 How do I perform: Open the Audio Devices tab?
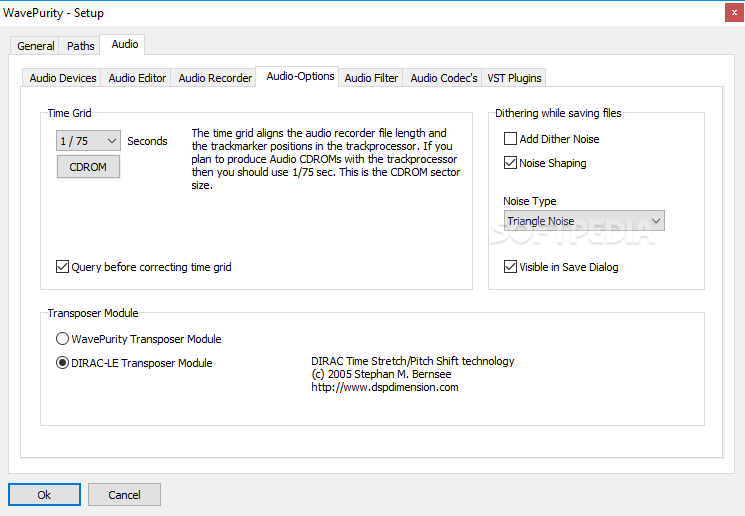point(62,78)
